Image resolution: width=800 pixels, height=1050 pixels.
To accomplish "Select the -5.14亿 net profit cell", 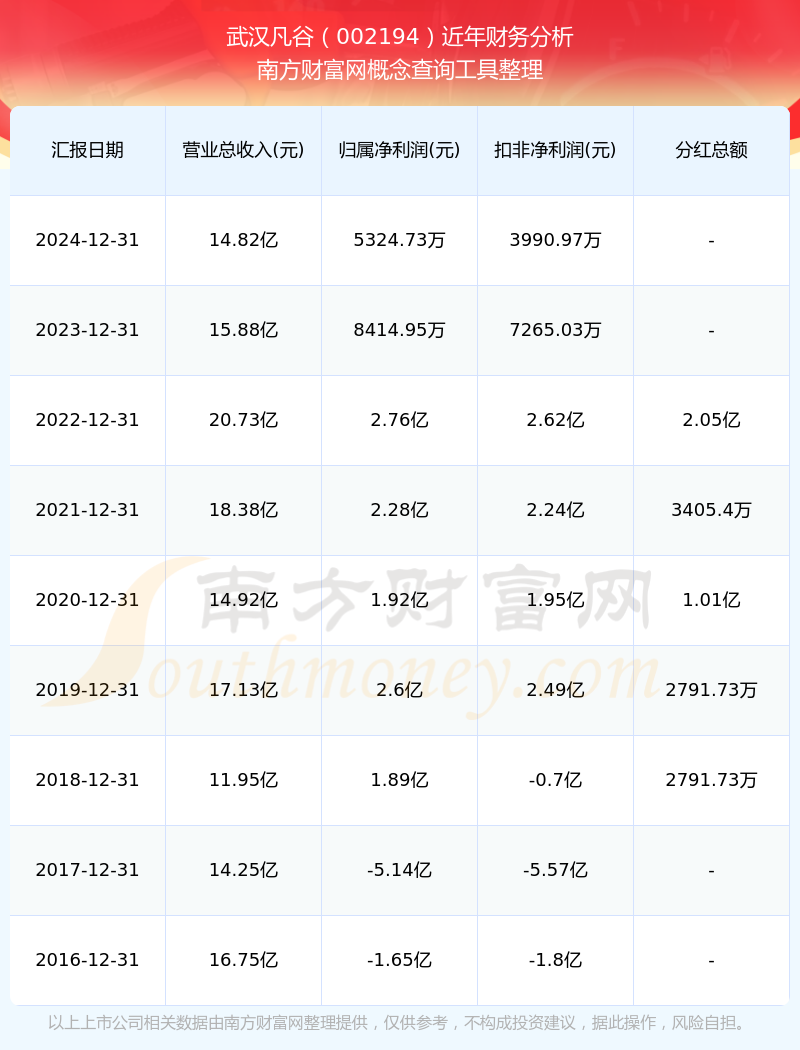I will pyautogui.click(x=399, y=870).
